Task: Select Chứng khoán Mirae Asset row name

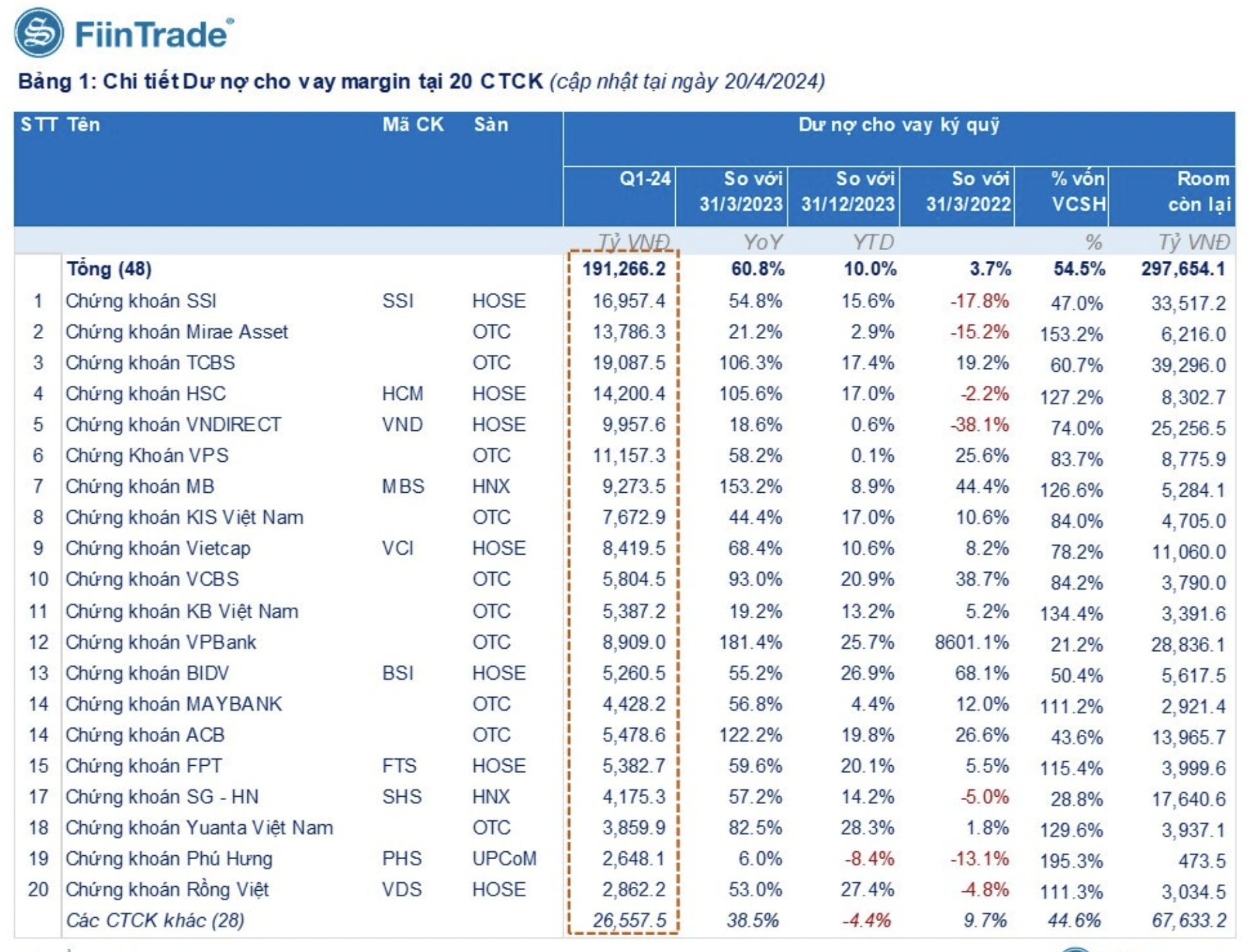Action: click(x=177, y=331)
